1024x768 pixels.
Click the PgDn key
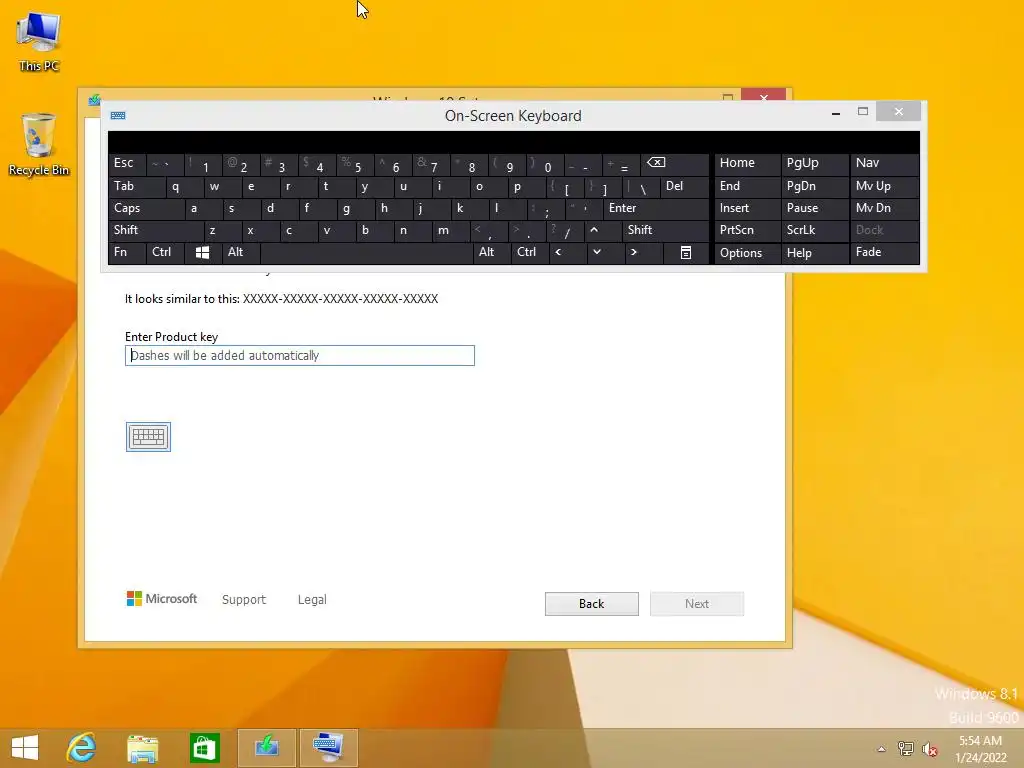pos(814,186)
